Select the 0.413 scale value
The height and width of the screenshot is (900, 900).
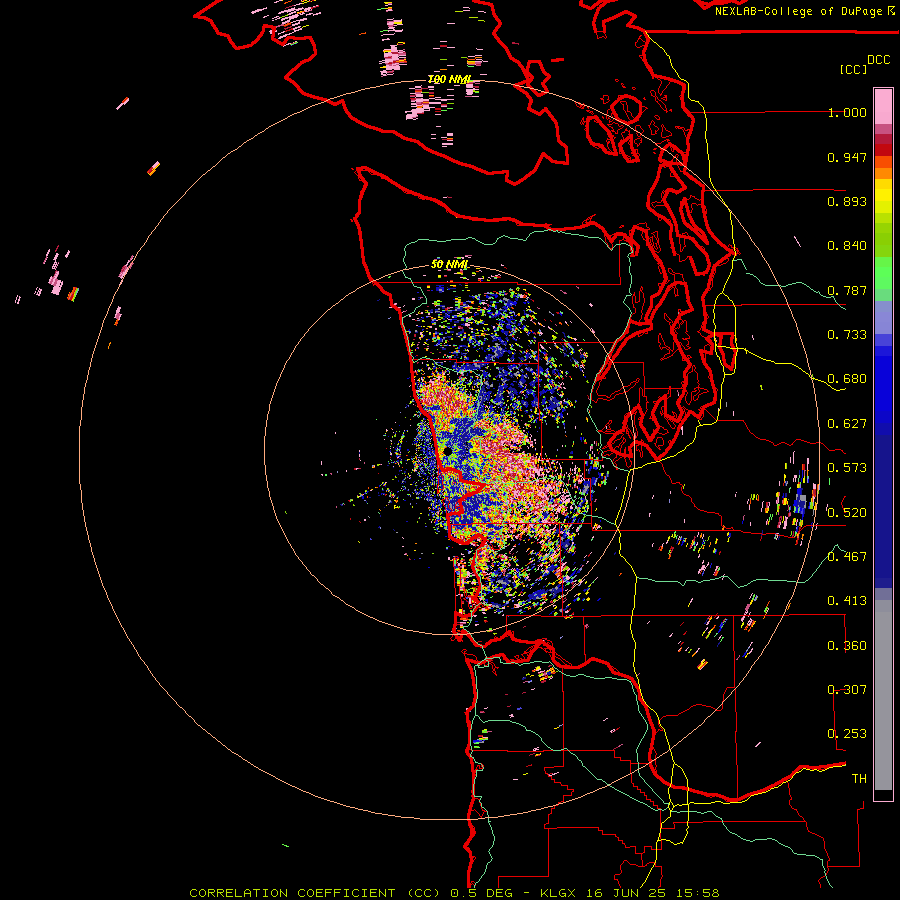847,601
